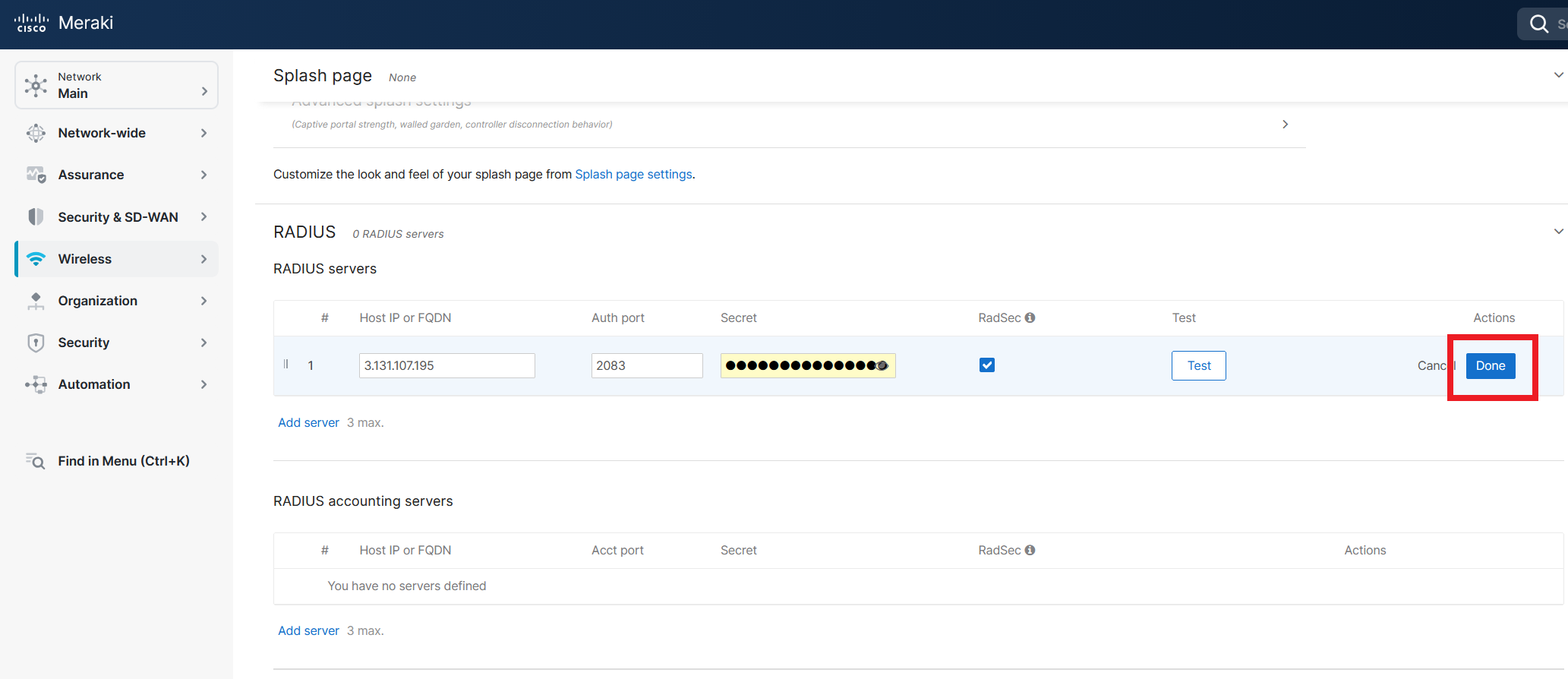The width and height of the screenshot is (1568, 679).
Task: Click the Wireless wifi icon
Action: [x=36, y=259]
